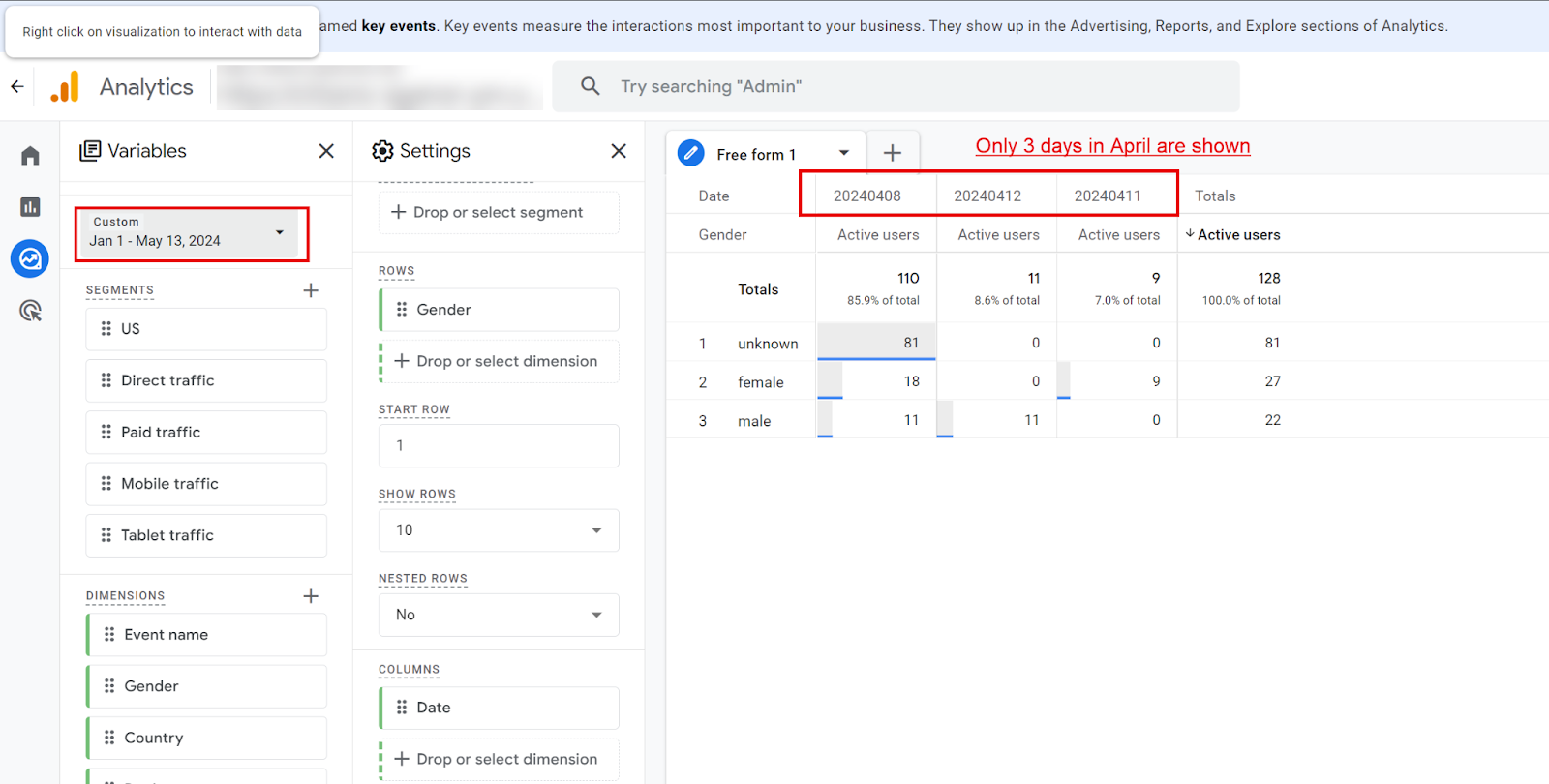Add a new segment with plus icon
Screen dimensions: 1549x784
coord(311,290)
